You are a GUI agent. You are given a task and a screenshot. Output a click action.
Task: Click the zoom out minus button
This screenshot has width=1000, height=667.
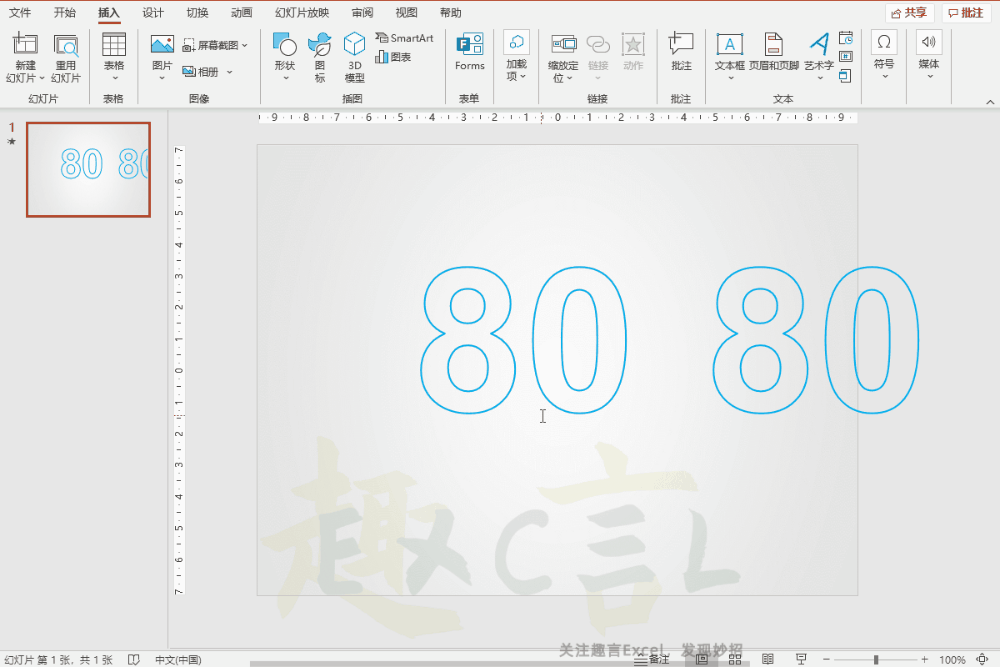click(x=826, y=659)
